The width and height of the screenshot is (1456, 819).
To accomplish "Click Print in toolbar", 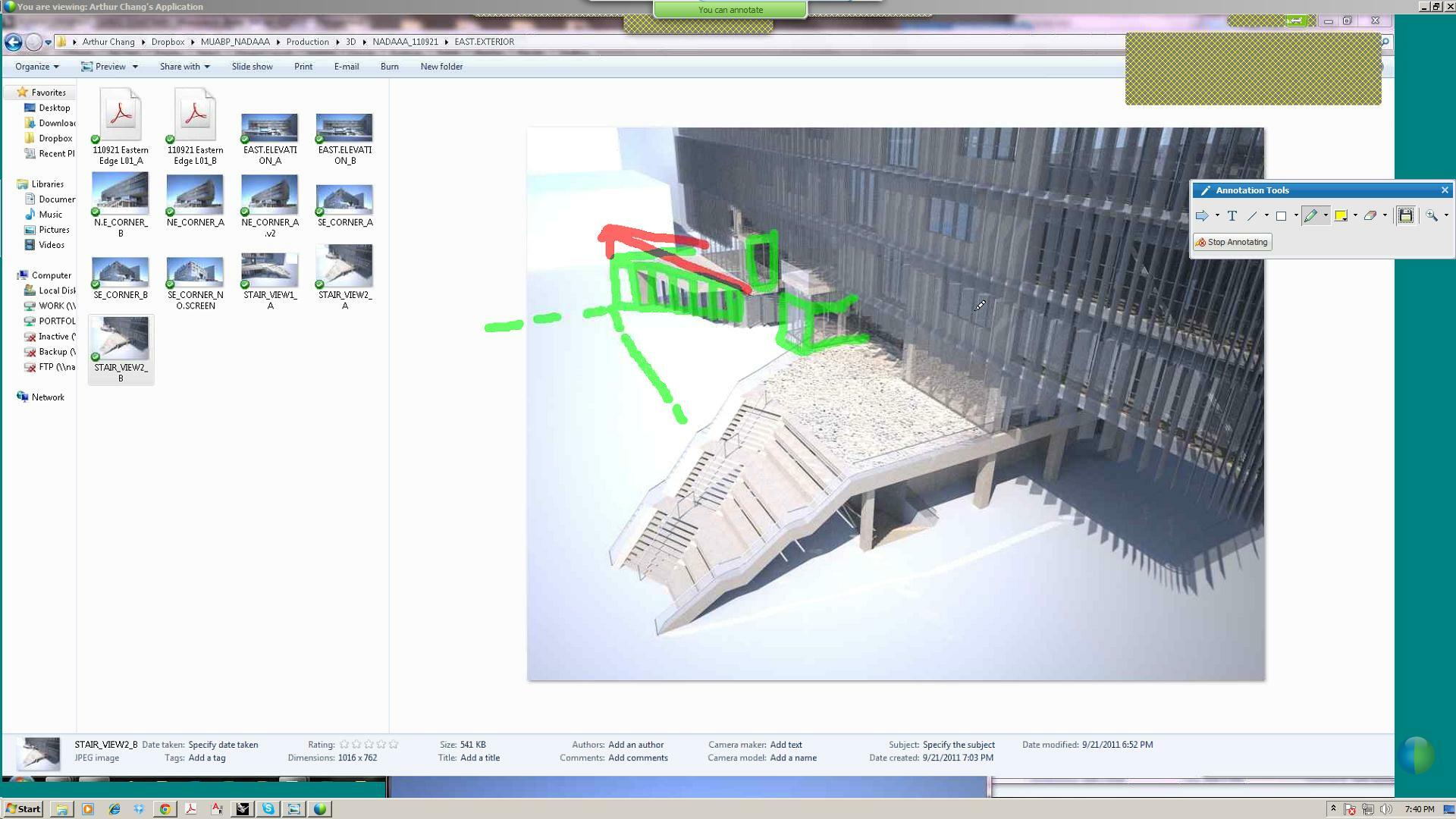I will pyautogui.click(x=303, y=67).
